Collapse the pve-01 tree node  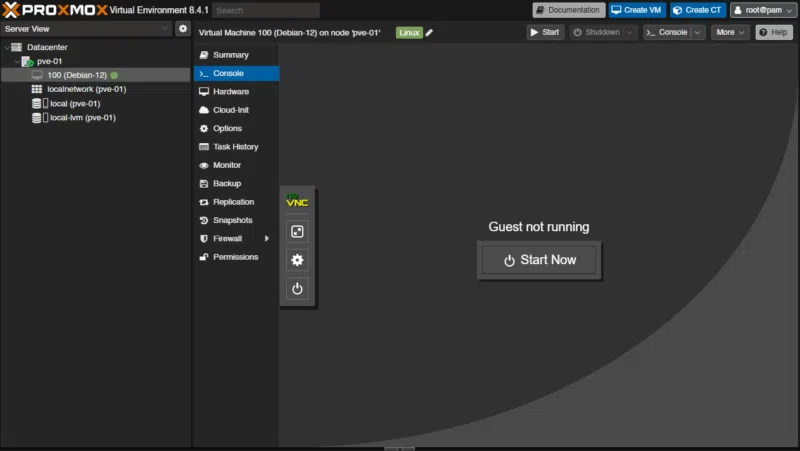pos(17,61)
